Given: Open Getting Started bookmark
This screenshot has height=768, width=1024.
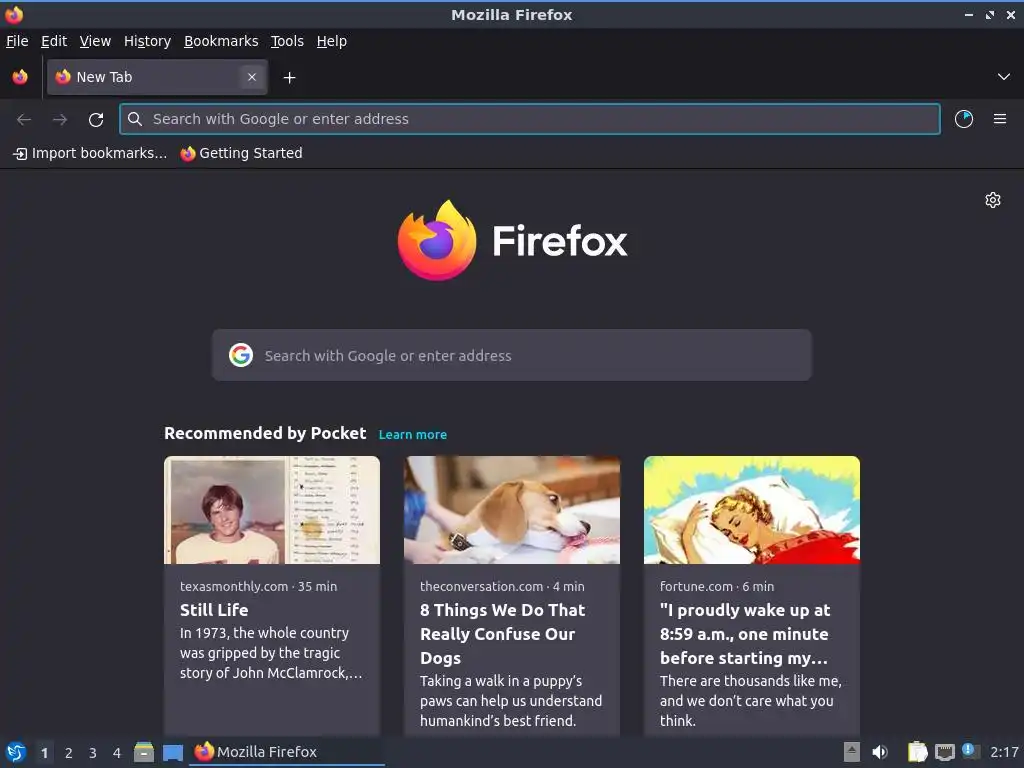Looking at the screenshot, I should [242, 153].
